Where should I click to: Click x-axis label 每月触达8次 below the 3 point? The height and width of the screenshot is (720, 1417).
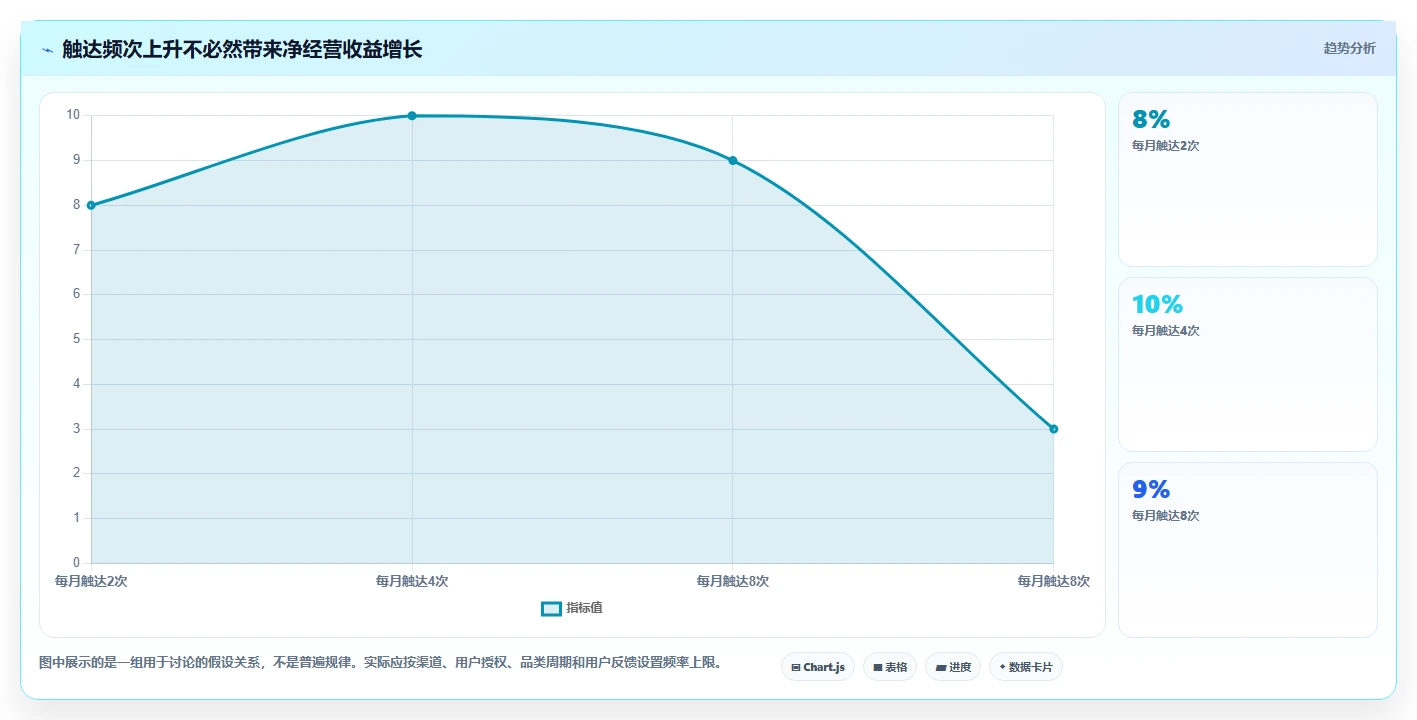pos(1054,581)
